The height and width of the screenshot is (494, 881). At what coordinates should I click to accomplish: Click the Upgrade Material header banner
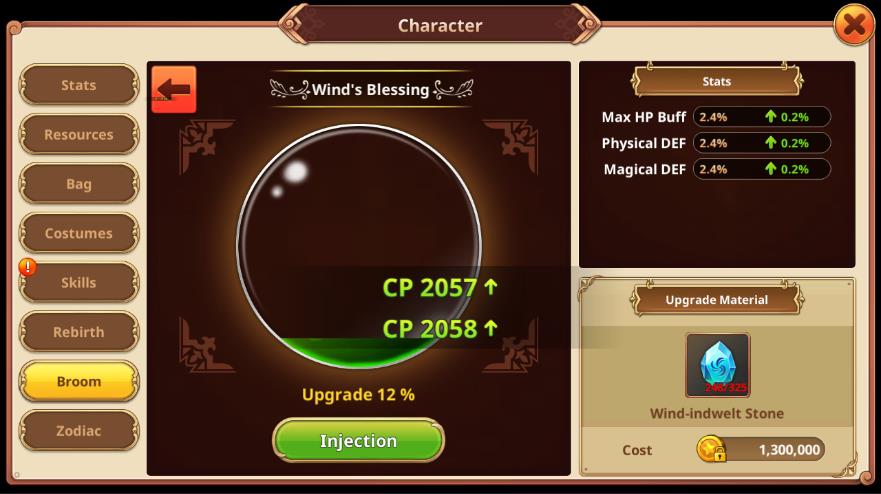717,300
